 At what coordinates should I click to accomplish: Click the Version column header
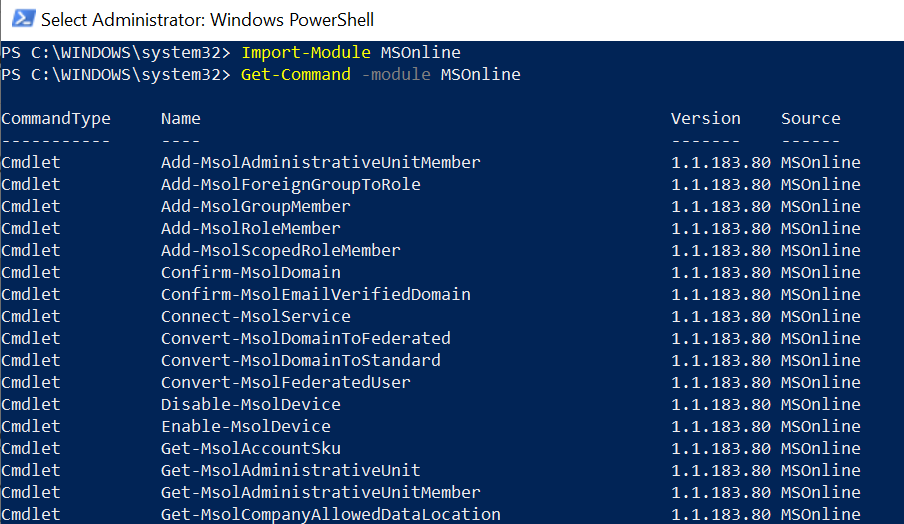tap(706, 118)
